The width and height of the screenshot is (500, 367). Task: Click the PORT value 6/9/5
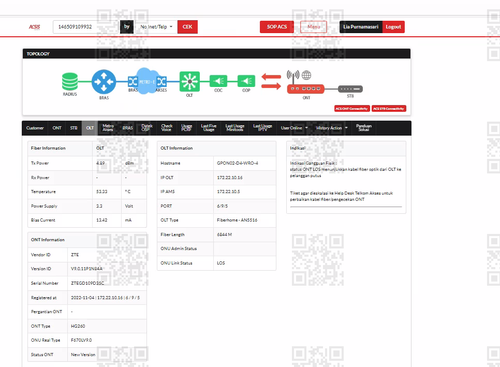point(222,206)
